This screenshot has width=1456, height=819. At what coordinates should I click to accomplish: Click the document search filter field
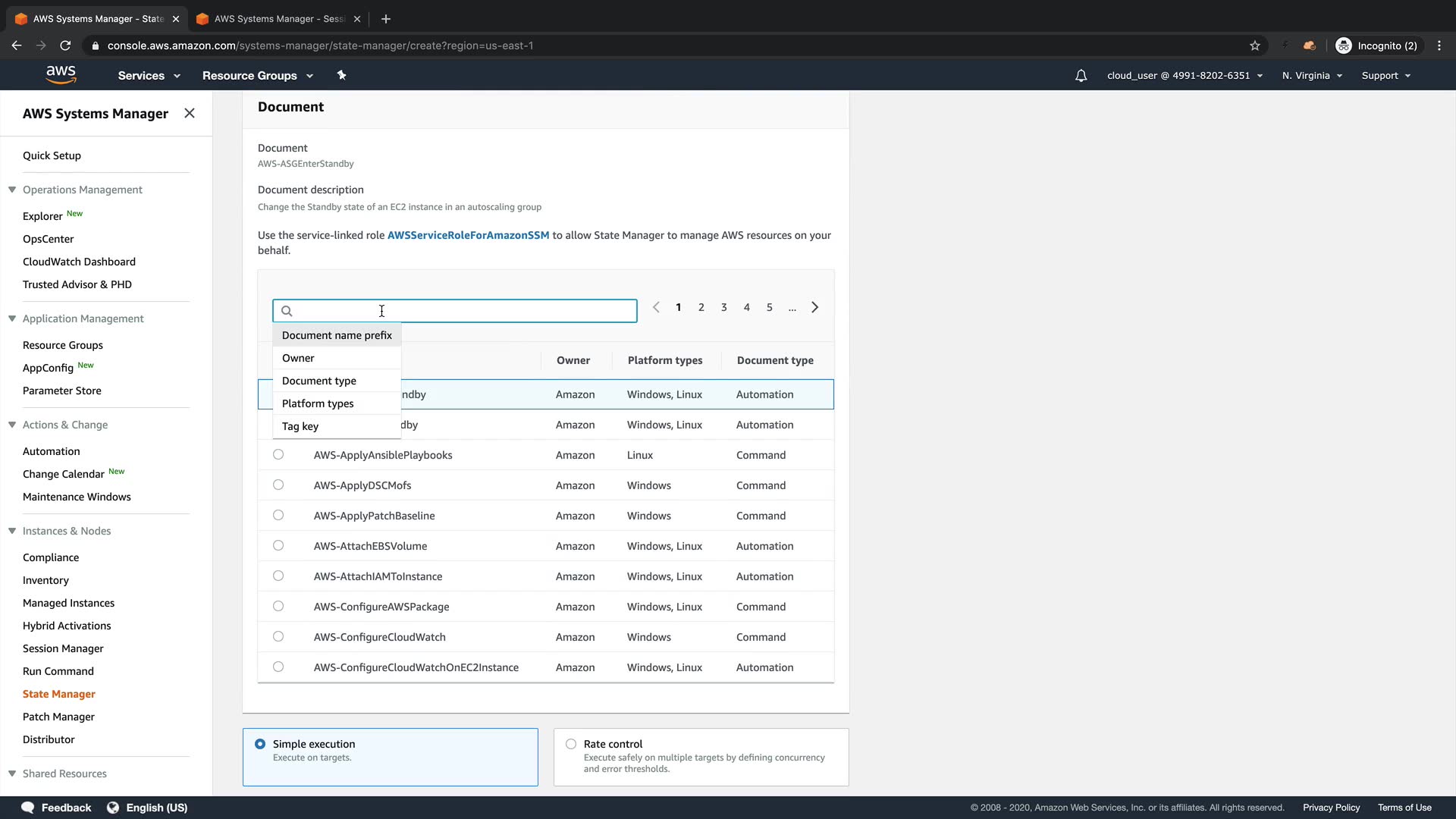pos(455,311)
